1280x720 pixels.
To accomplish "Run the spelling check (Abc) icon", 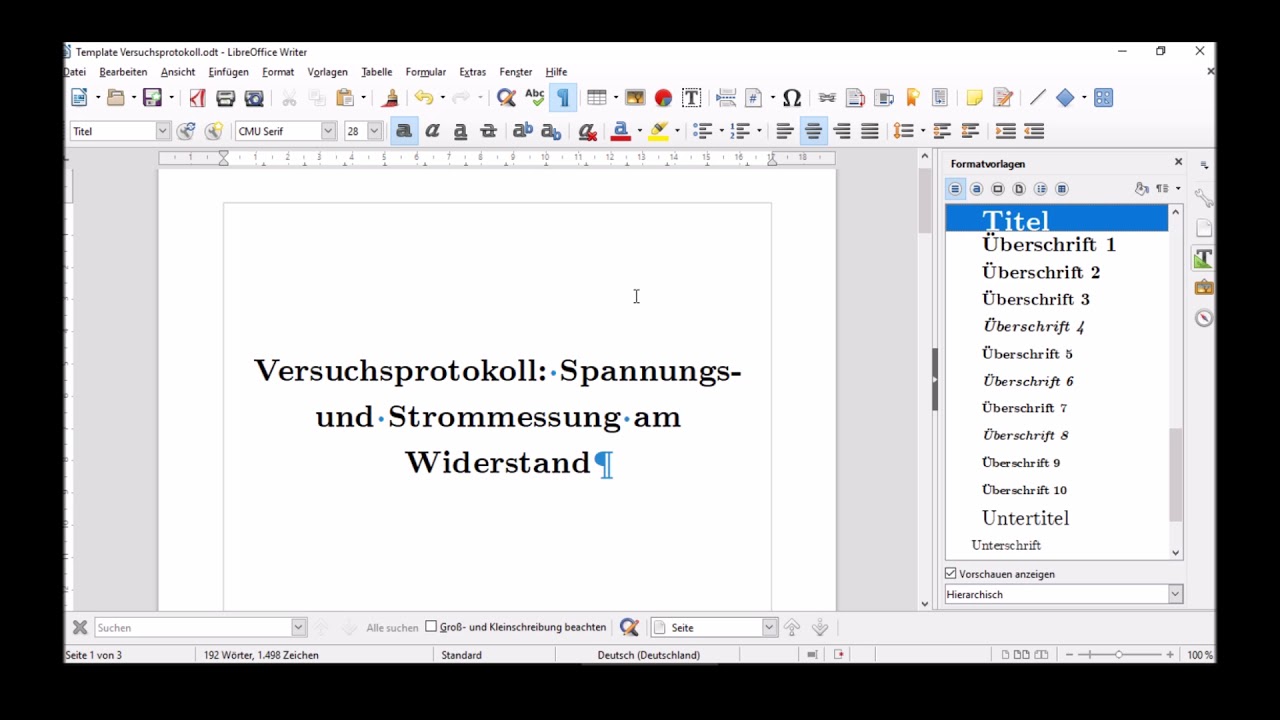I will point(535,98).
